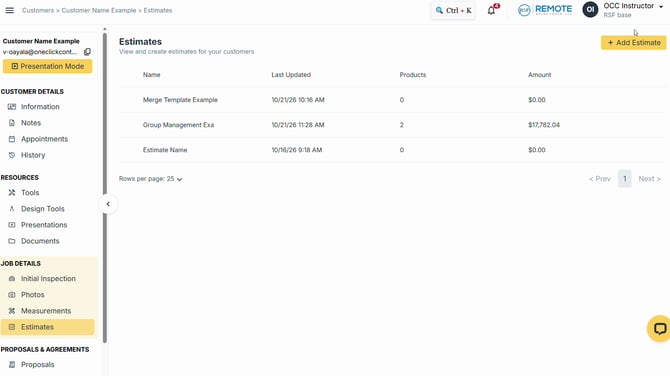Sort by the Products column header
The width and height of the screenshot is (670, 376).
click(413, 75)
